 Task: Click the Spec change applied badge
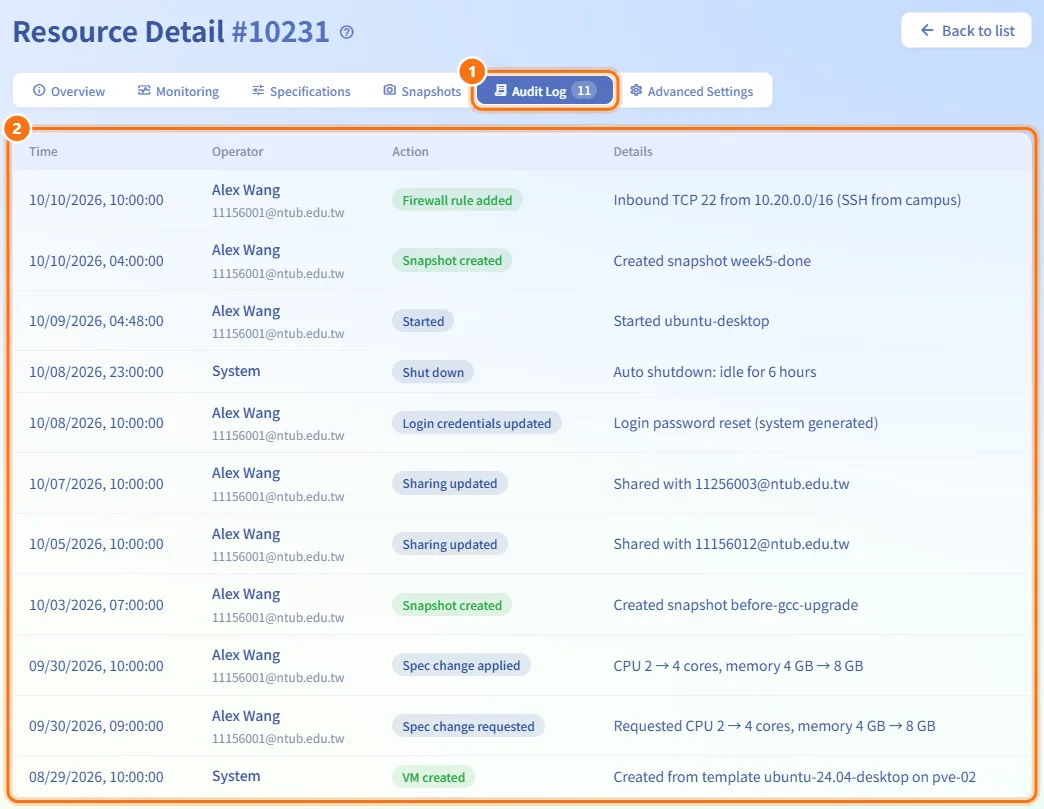pos(461,666)
